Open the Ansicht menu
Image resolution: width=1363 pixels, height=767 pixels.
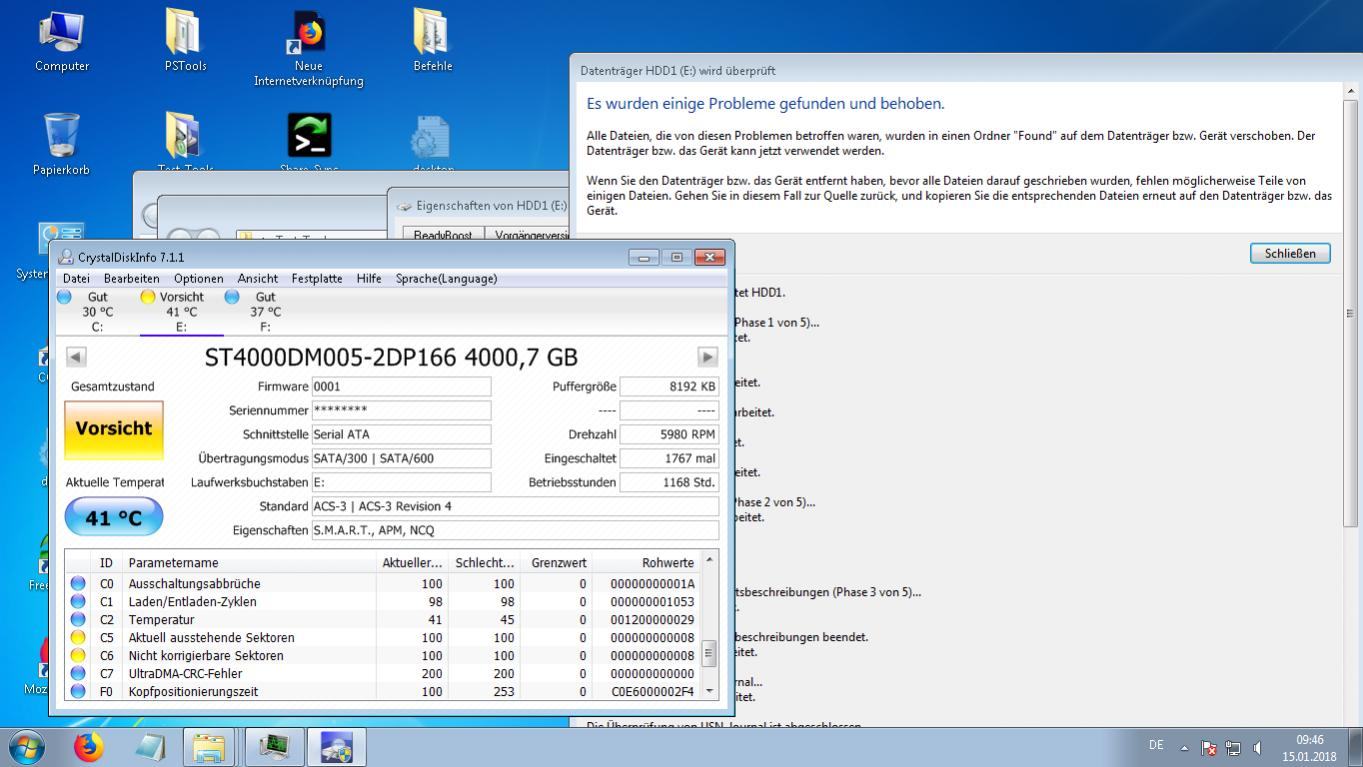pos(258,279)
